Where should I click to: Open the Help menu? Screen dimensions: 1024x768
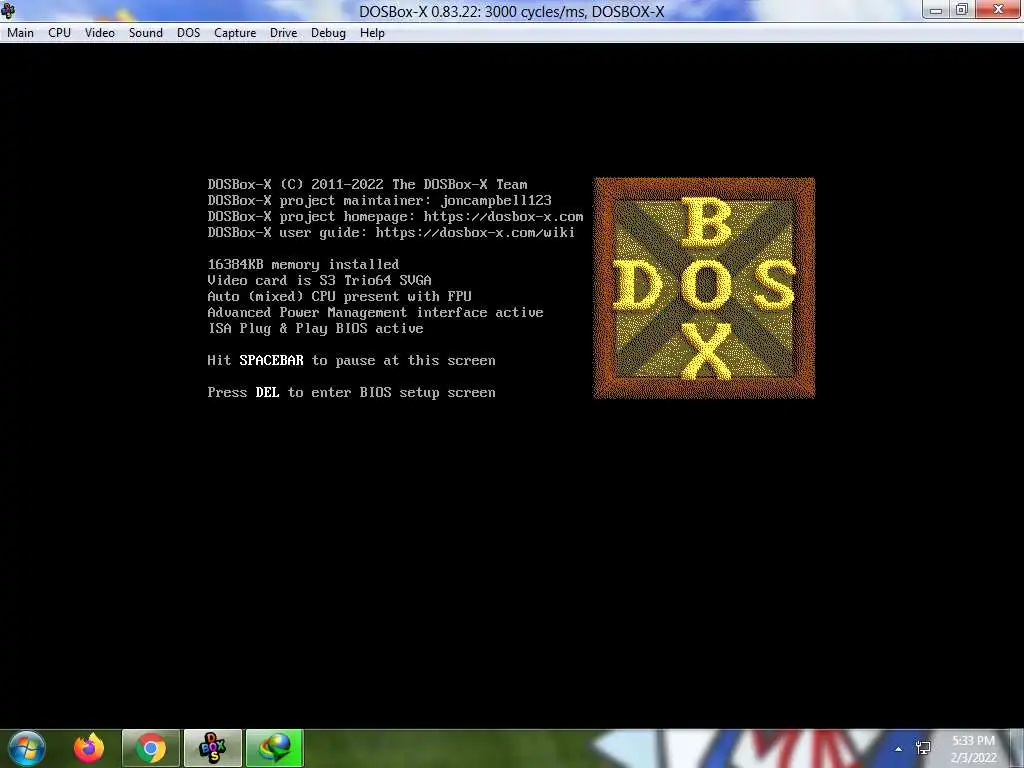click(x=372, y=33)
